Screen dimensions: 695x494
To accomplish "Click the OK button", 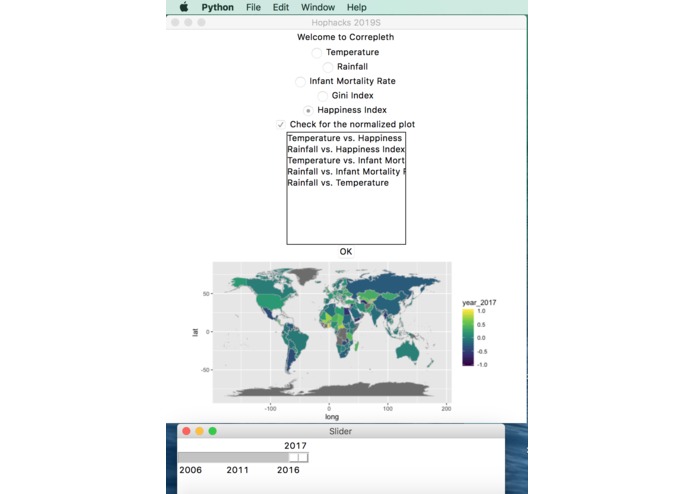I will pyautogui.click(x=346, y=252).
